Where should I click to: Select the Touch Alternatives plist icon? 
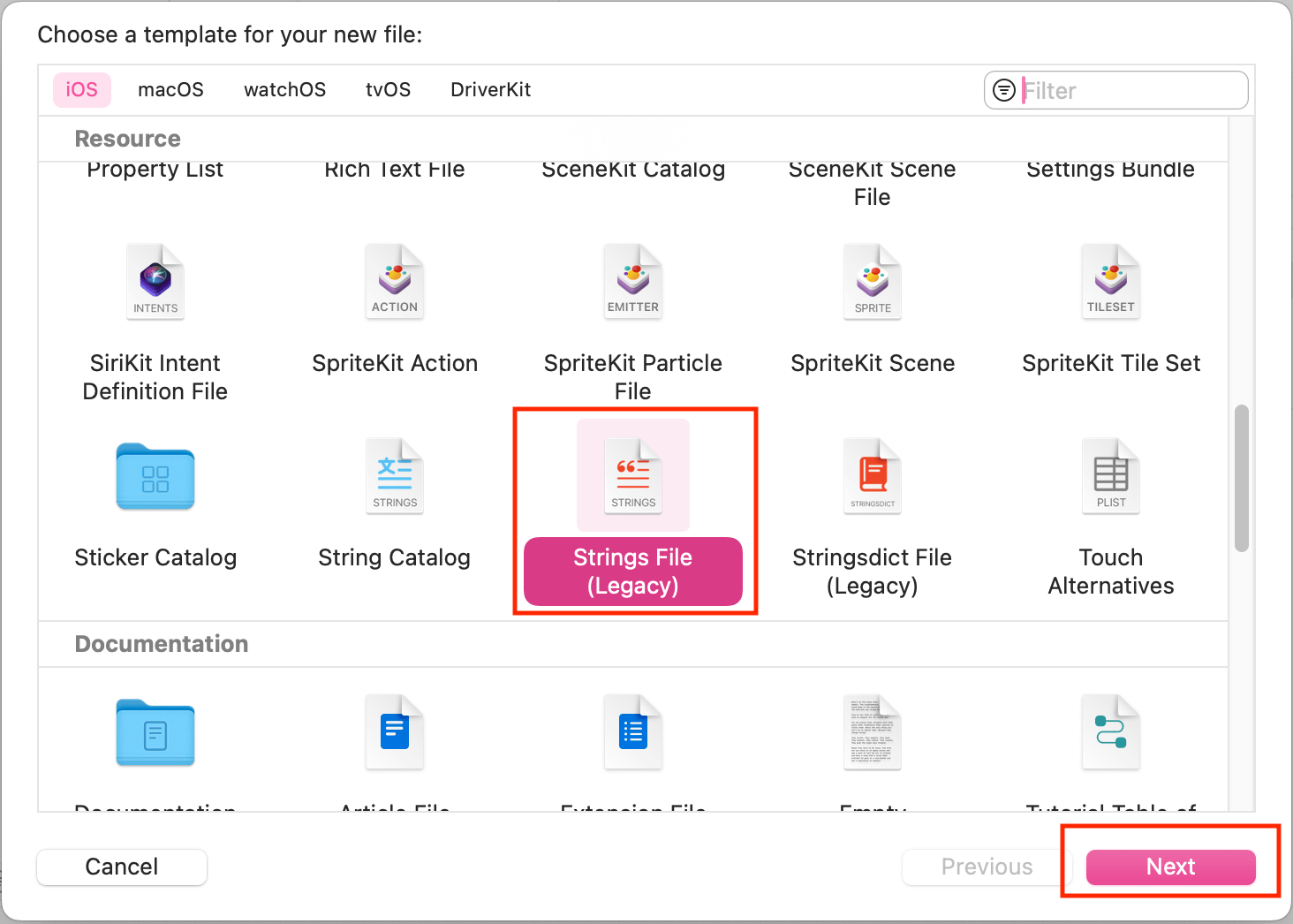point(1111,475)
